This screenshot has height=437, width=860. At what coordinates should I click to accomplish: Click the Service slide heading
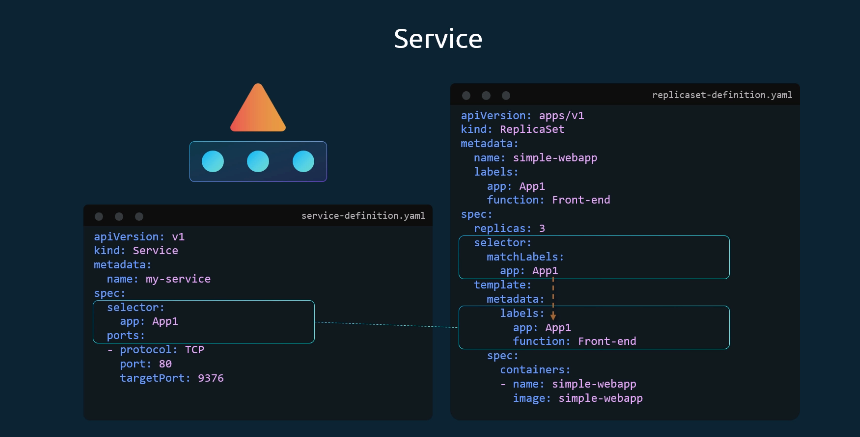click(437, 39)
